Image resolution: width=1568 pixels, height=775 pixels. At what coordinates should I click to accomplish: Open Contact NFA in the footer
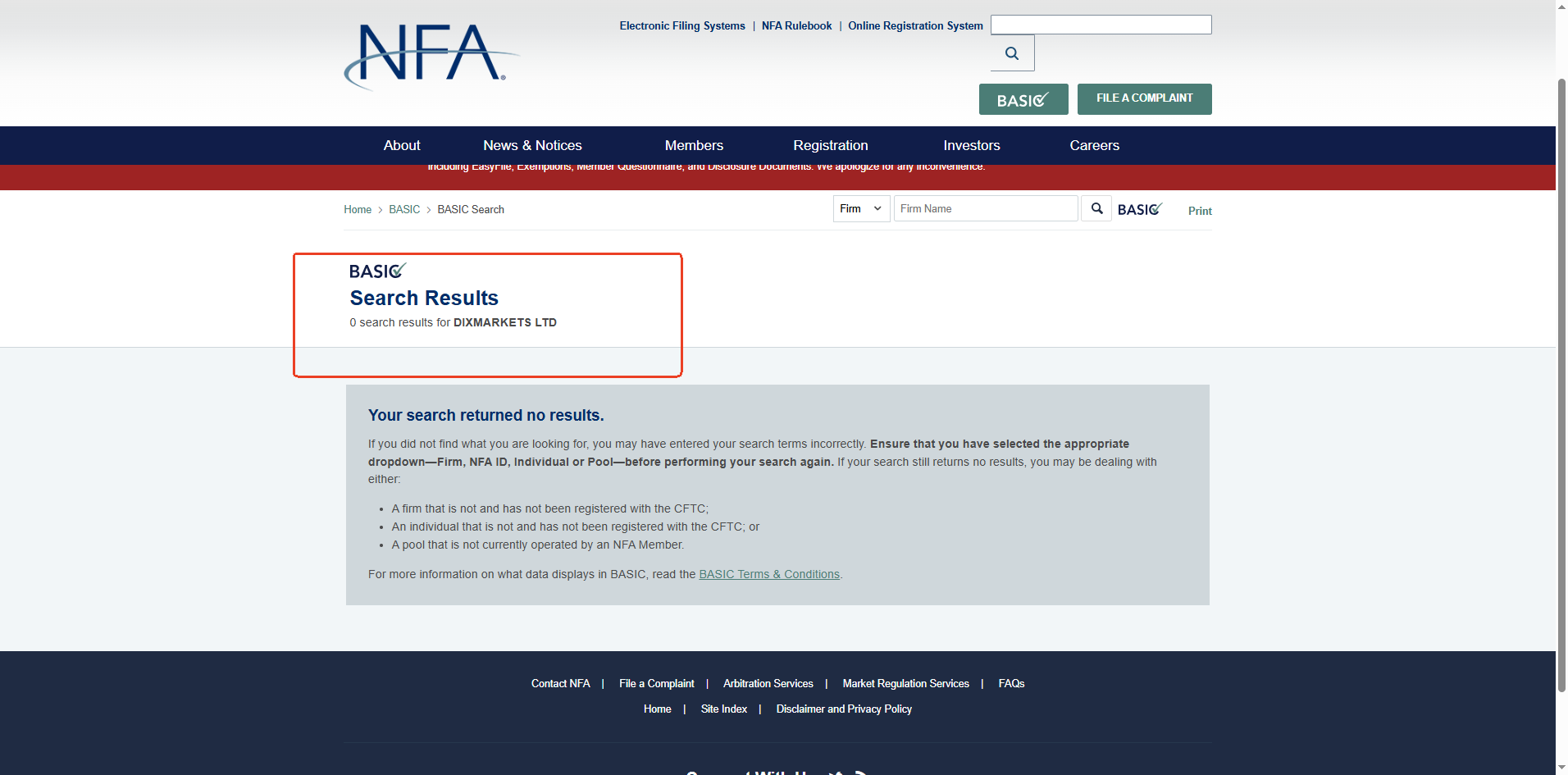click(x=561, y=683)
